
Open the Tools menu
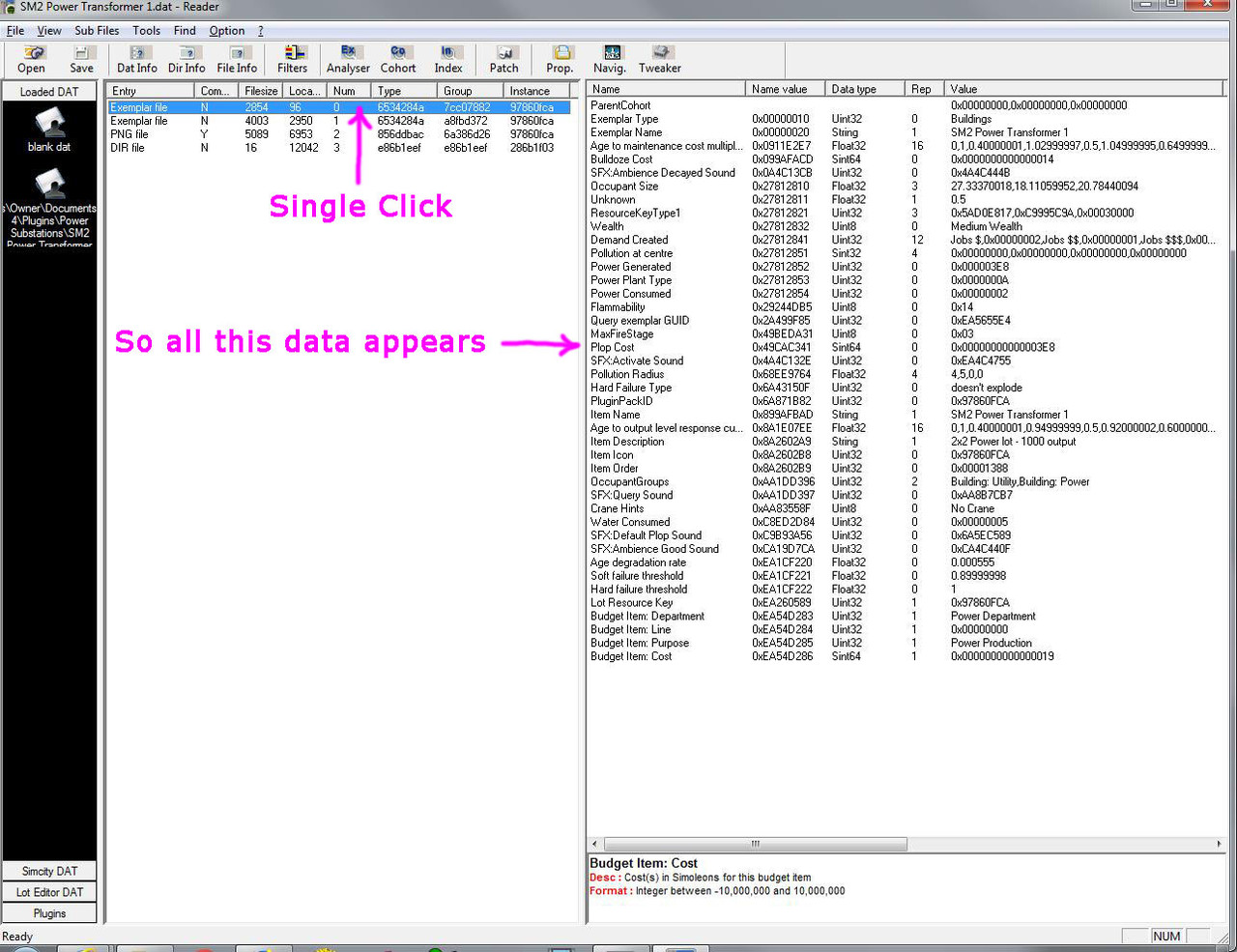[147, 31]
